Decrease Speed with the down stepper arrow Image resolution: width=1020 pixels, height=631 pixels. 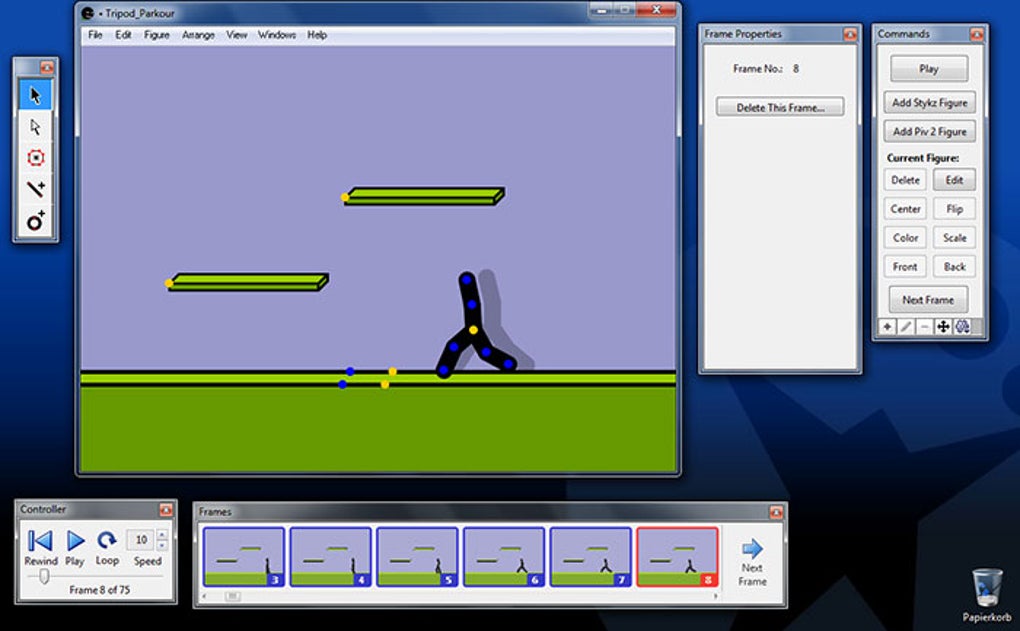tap(162, 545)
